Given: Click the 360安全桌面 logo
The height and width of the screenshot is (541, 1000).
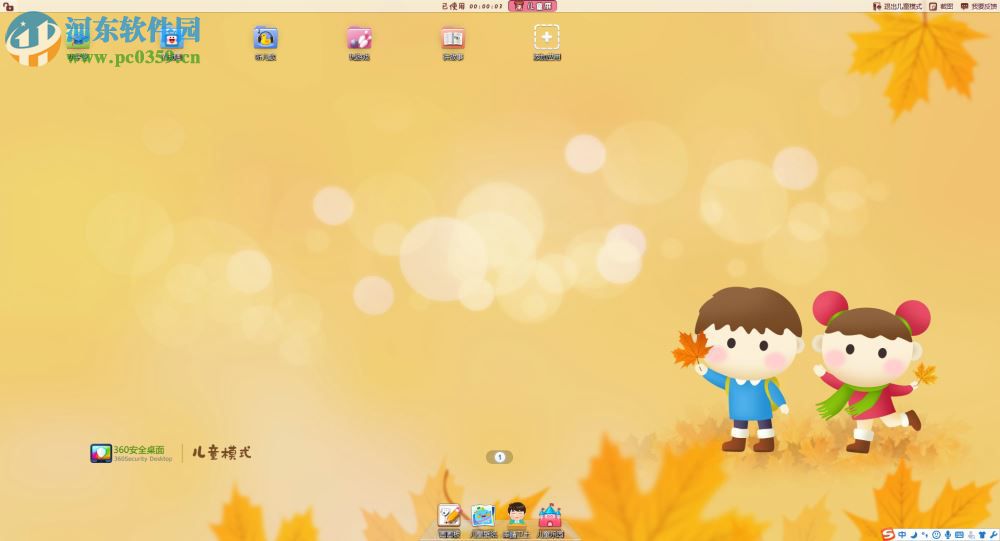Looking at the screenshot, I should pyautogui.click(x=131, y=453).
